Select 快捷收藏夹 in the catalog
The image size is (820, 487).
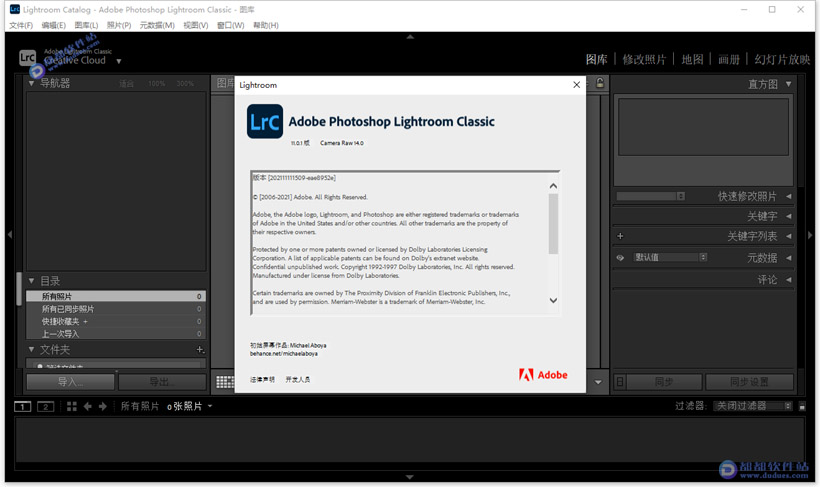116,321
